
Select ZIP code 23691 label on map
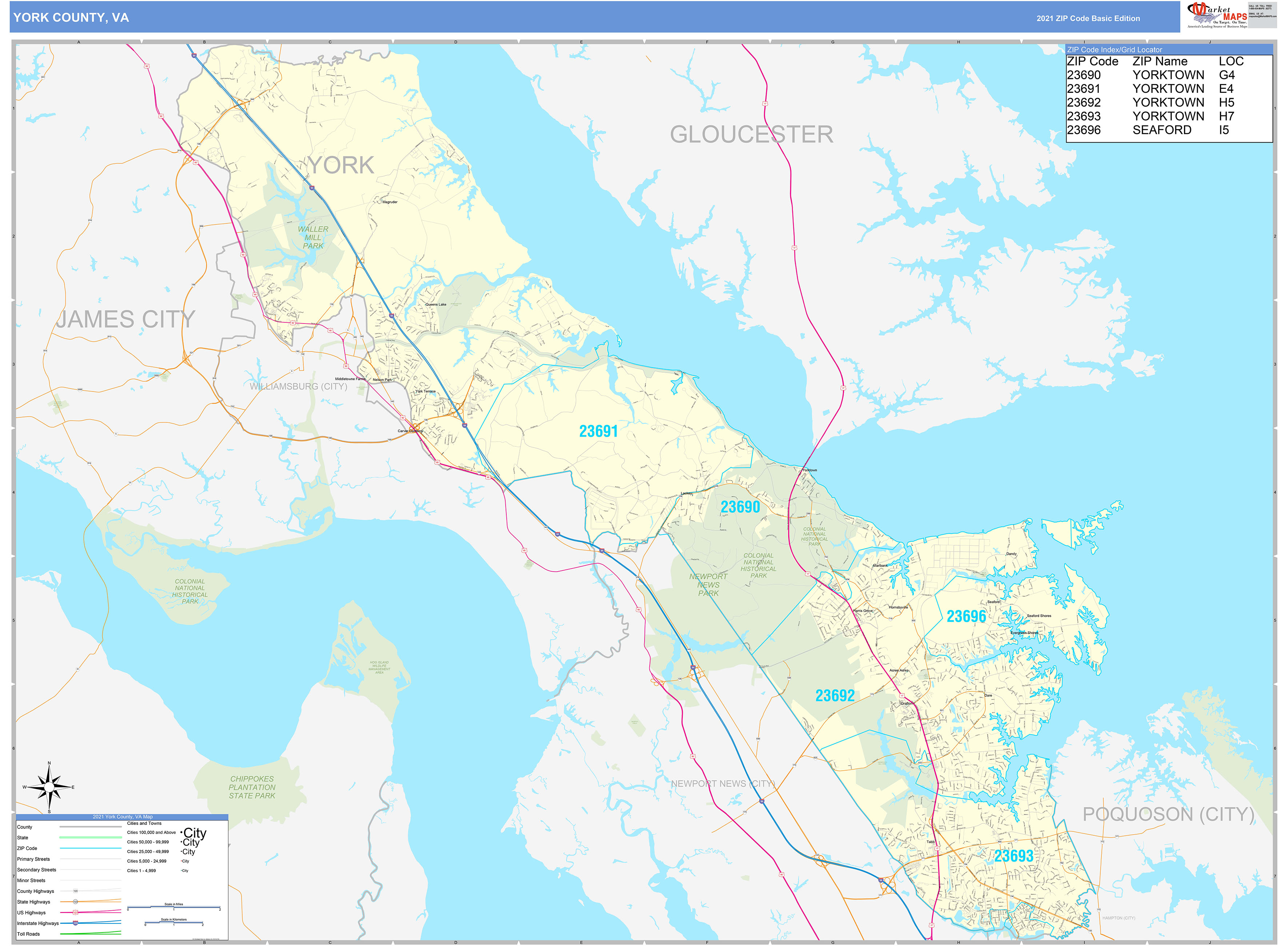[x=598, y=431]
